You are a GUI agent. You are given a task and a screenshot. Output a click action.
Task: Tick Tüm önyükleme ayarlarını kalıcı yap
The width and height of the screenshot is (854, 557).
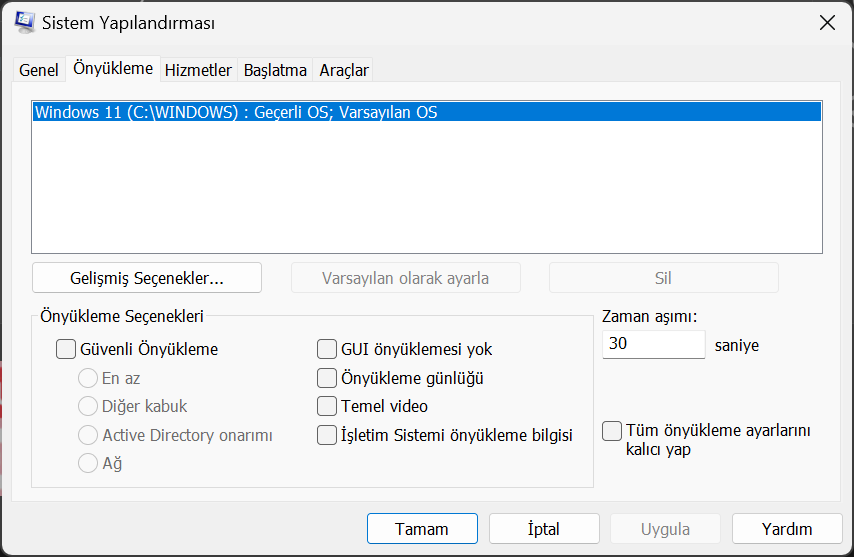pos(612,431)
